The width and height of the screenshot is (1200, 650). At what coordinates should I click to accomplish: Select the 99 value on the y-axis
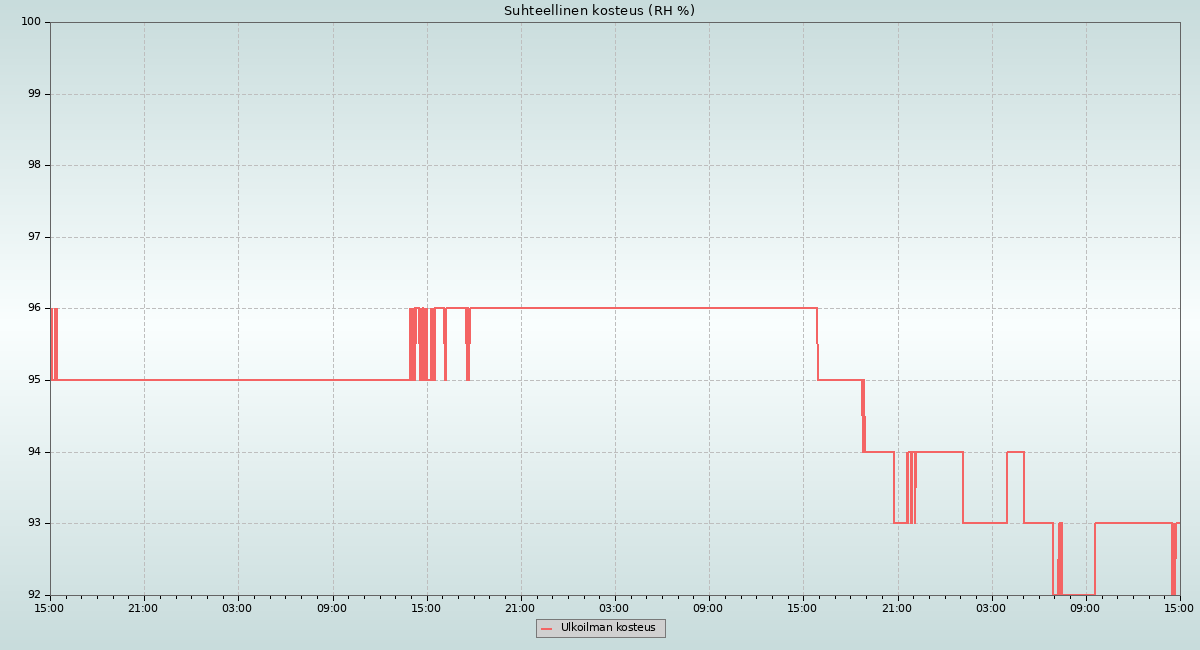pyautogui.click(x=34, y=94)
